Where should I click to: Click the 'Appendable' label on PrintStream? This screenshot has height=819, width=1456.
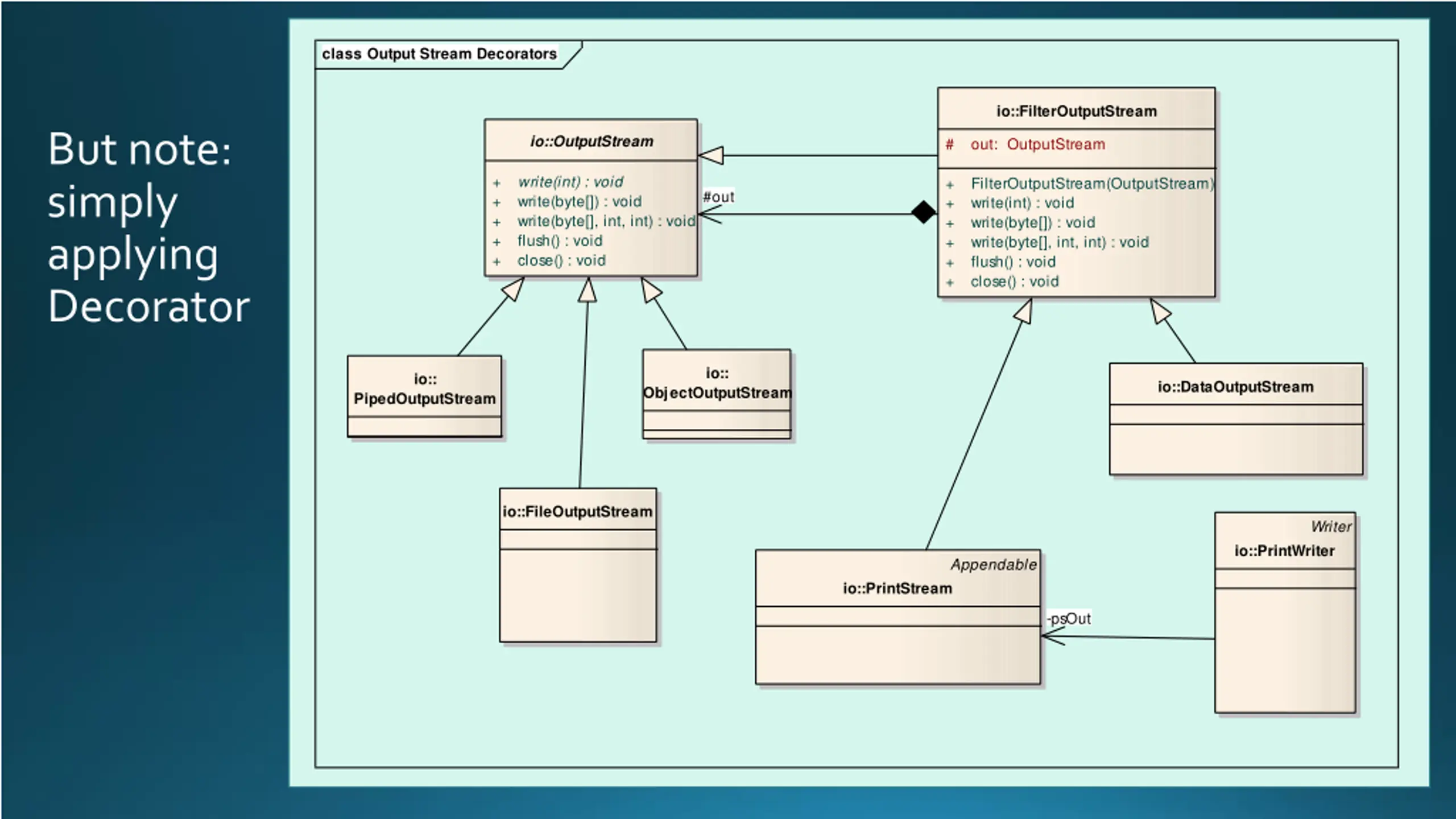[994, 565]
